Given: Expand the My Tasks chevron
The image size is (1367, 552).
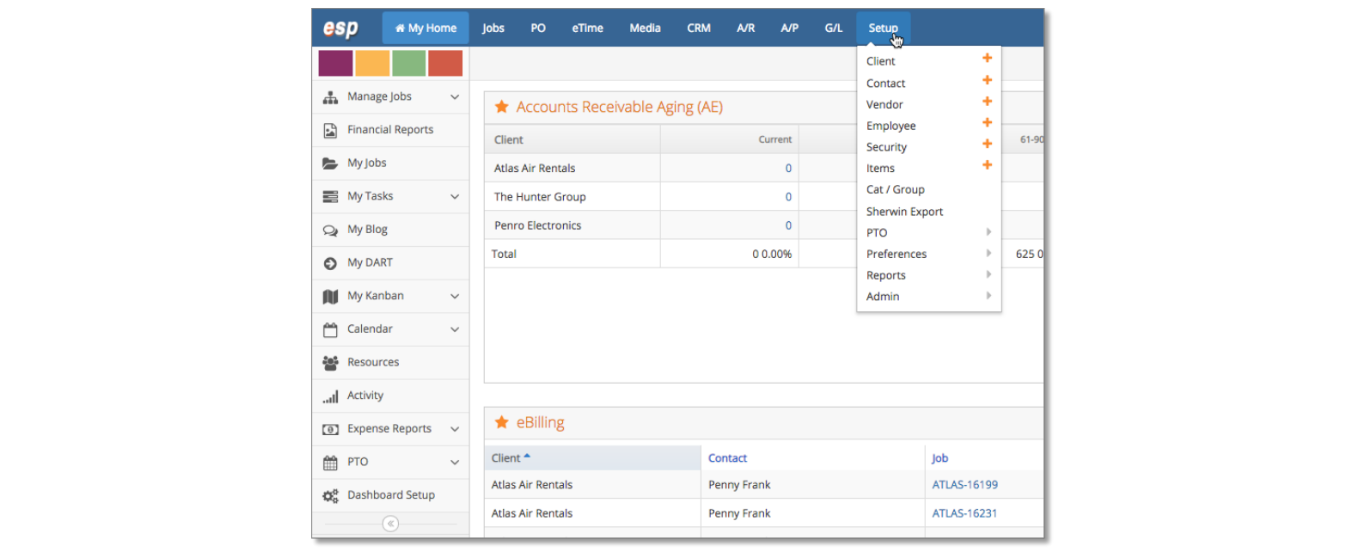Looking at the screenshot, I should [x=455, y=197].
